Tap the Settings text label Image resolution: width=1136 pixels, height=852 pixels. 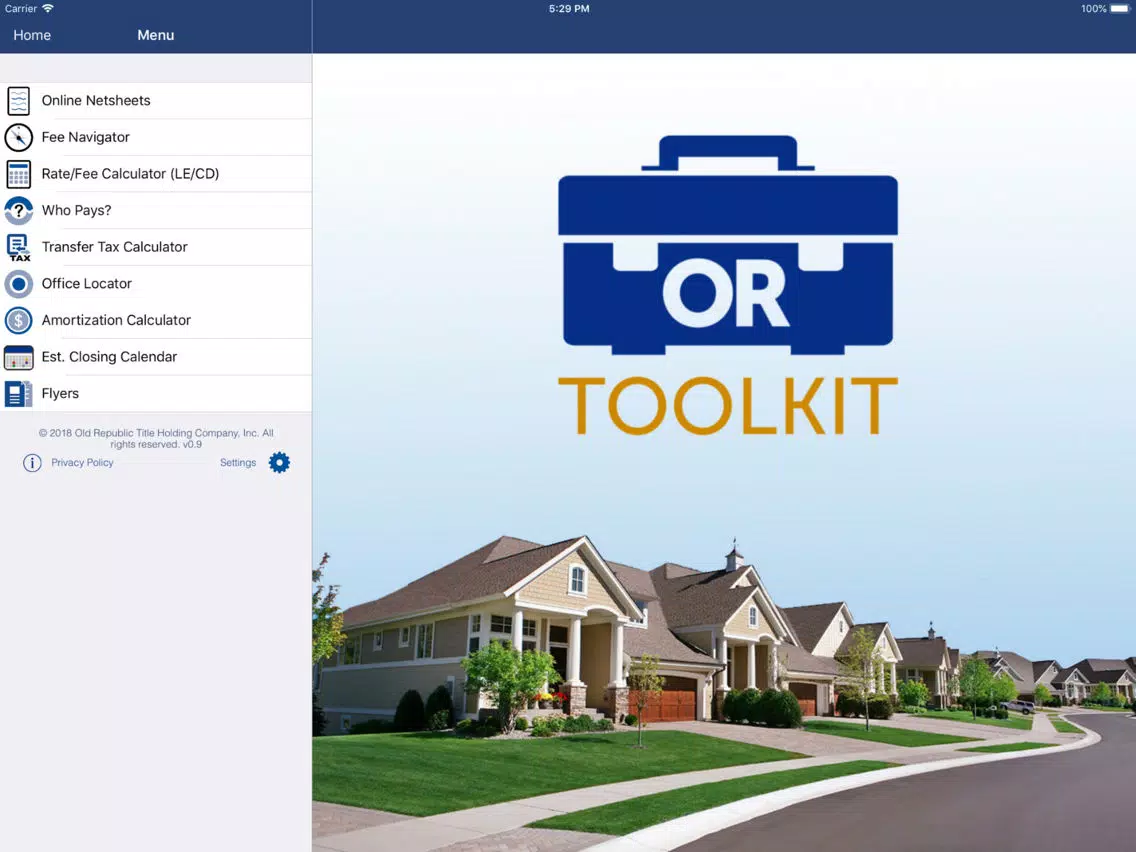tap(238, 462)
